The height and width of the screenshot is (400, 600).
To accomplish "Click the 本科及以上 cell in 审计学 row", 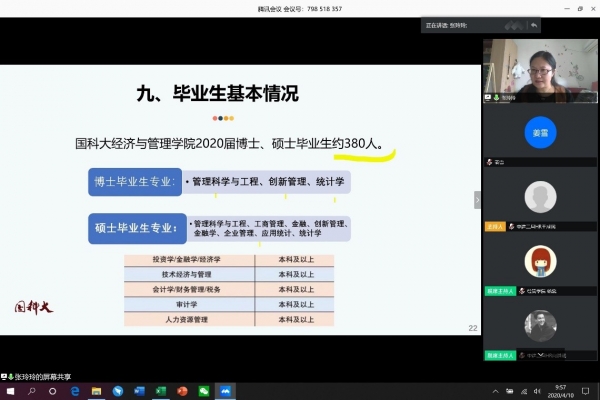I will (295, 304).
